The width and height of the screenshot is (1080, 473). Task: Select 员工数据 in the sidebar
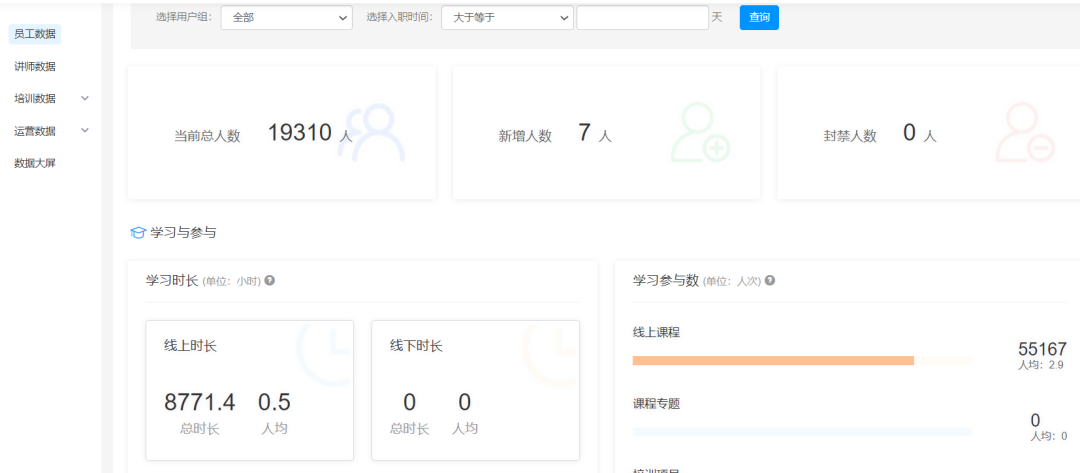35,34
